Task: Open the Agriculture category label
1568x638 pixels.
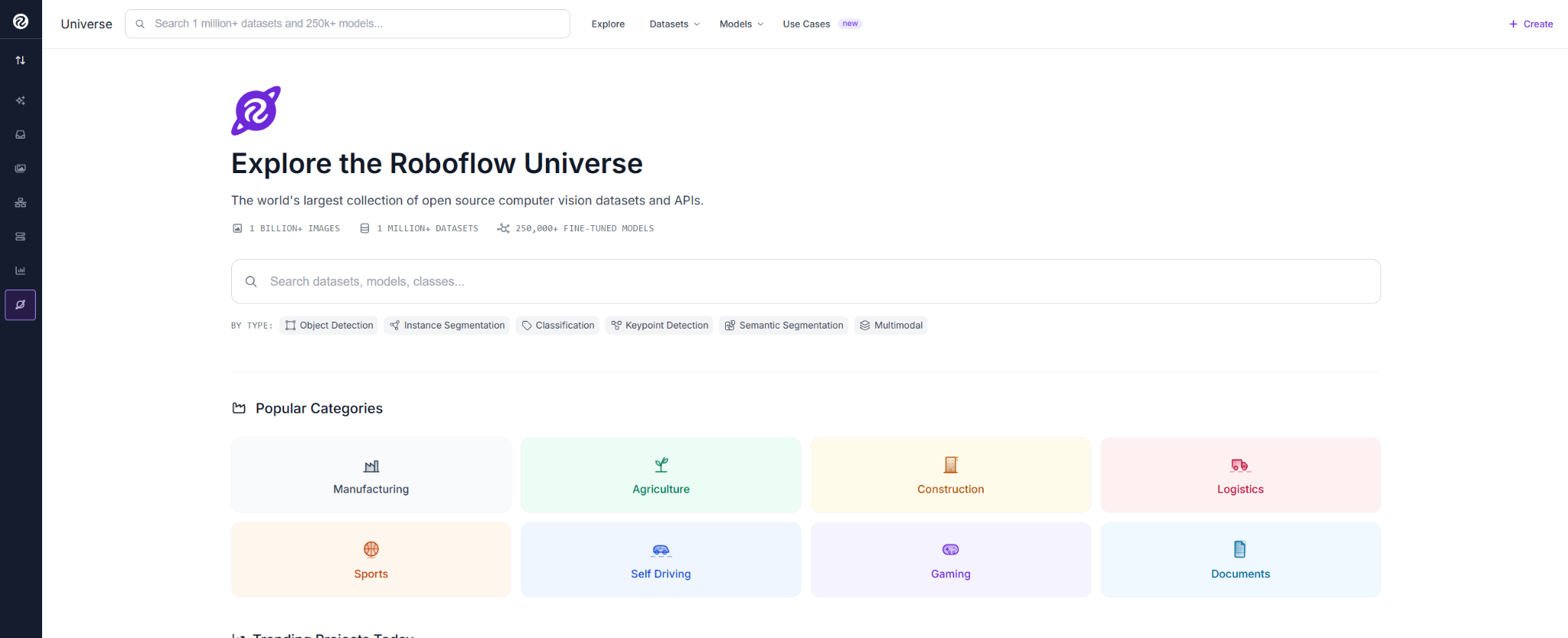Action: [661, 489]
